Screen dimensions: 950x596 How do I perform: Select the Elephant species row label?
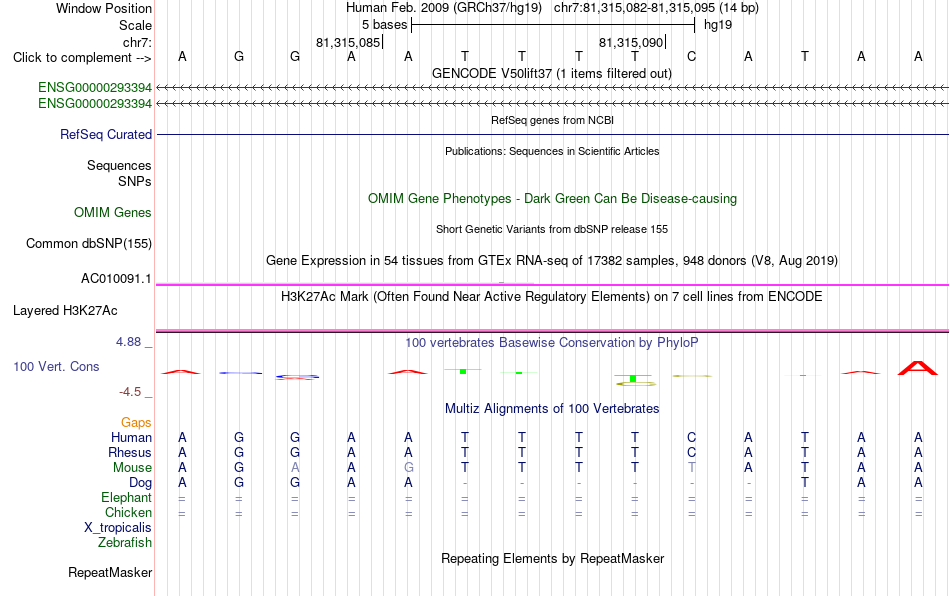(126, 497)
